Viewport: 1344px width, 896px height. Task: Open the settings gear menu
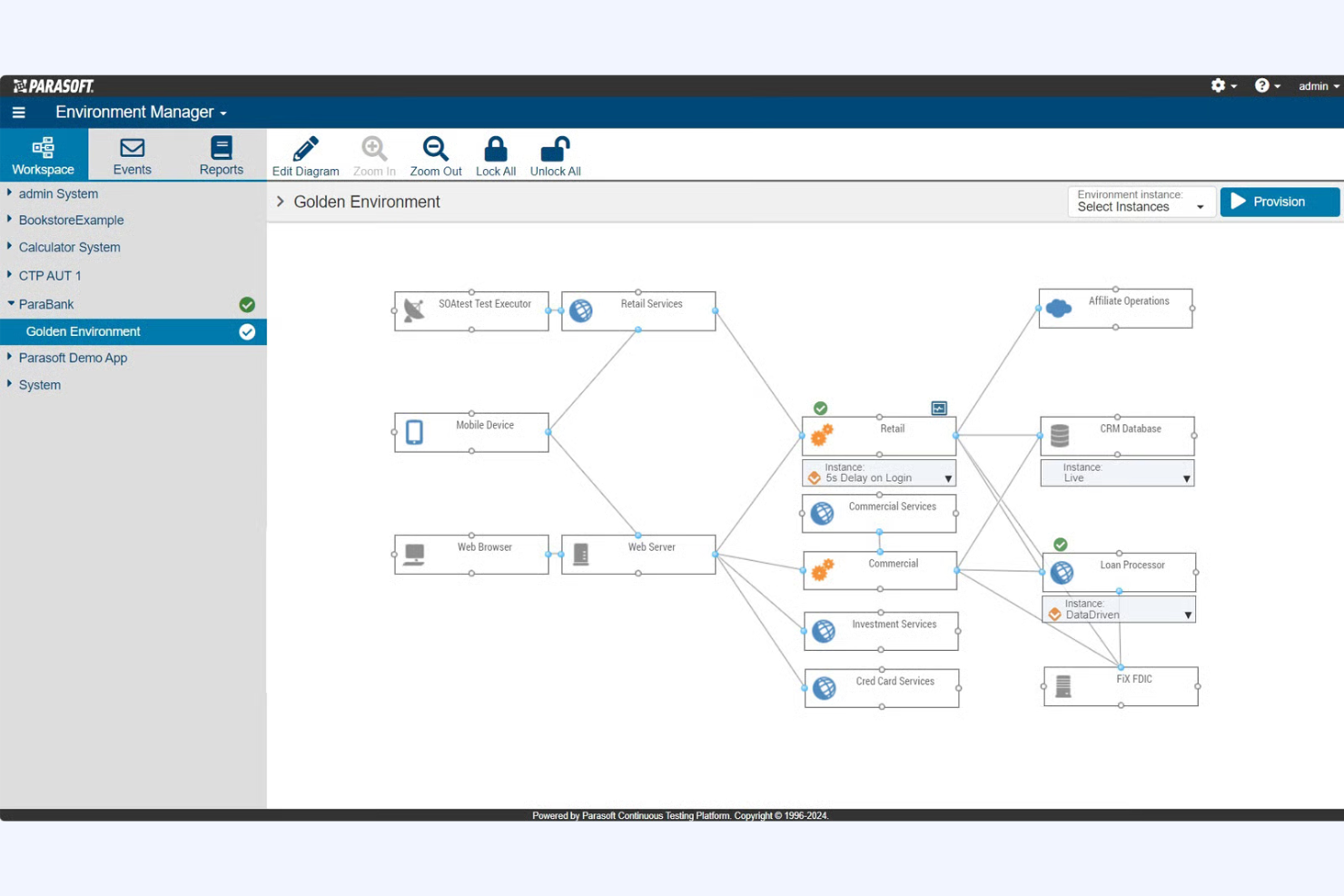point(1223,85)
